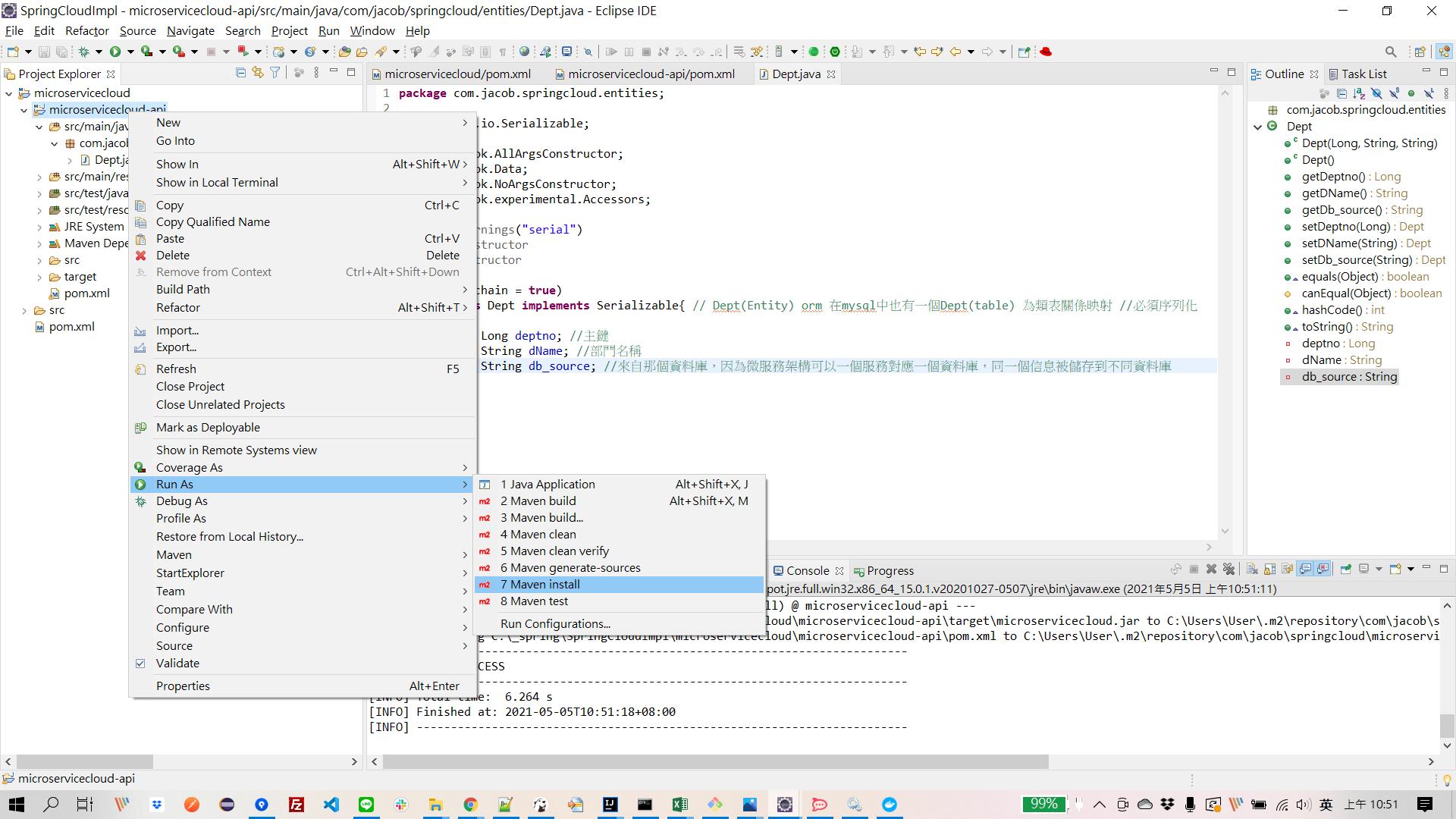Viewport: 1456px width, 819px height.
Task: Open Project Explorer View Menu dots
Action: (316, 73)
